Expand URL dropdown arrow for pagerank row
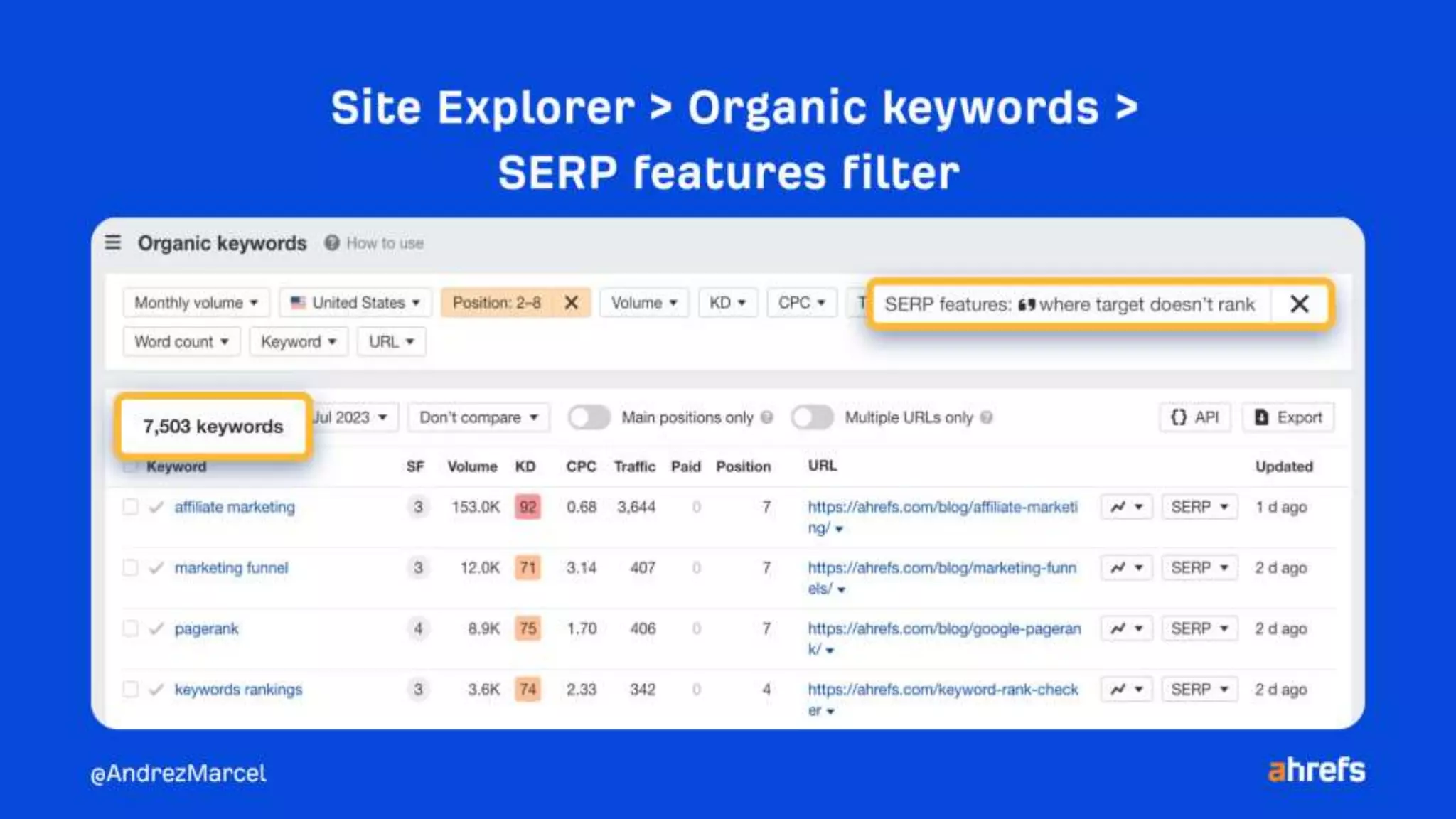1456x819 pixels. point(830,651)
